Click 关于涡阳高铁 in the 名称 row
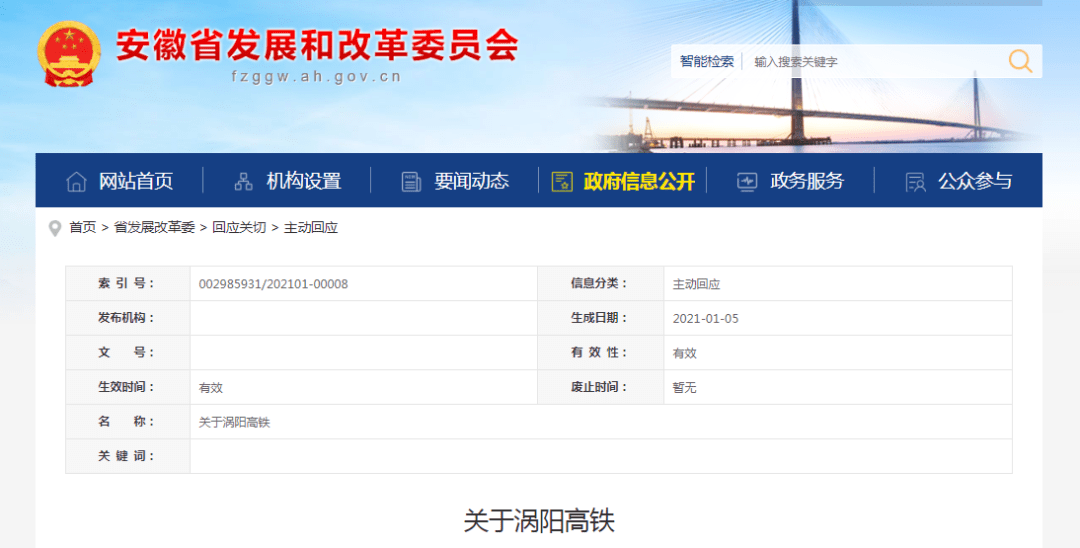The width and height of the screenshot is (1080, 548). [x=234, y=422]
